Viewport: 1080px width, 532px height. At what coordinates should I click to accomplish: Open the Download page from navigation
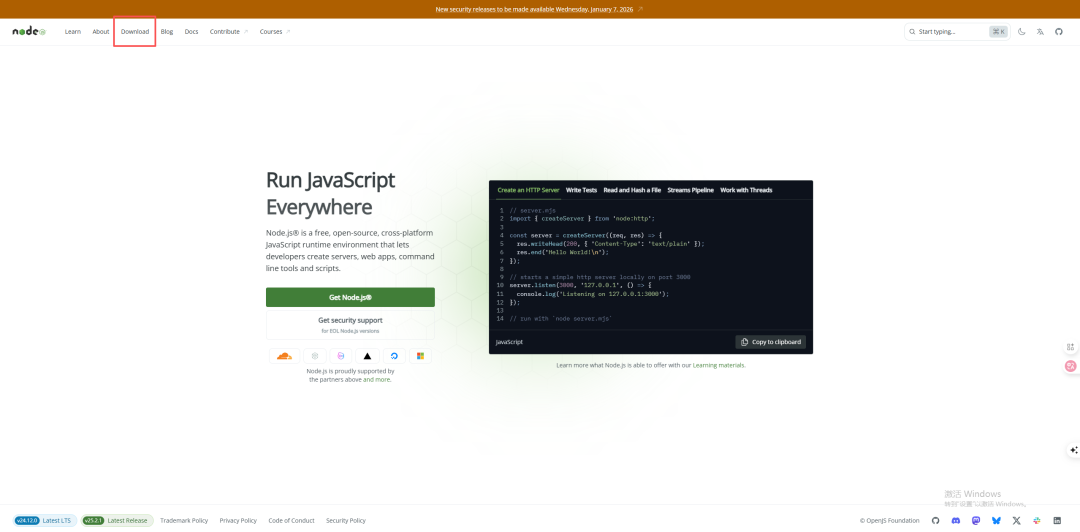(135, 31)
